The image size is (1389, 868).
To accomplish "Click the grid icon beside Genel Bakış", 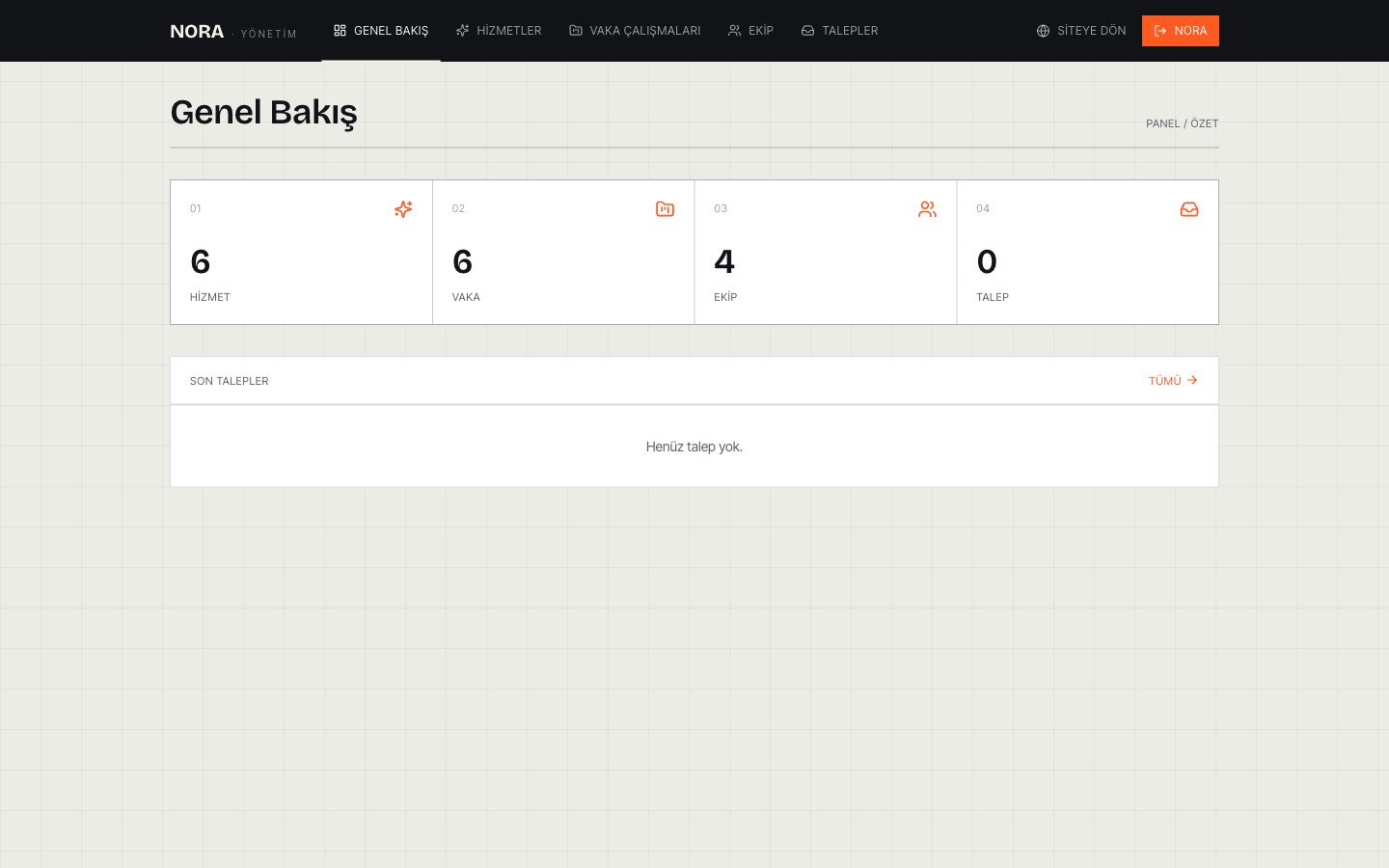I will pyautogui.click(x=340, y=31).
